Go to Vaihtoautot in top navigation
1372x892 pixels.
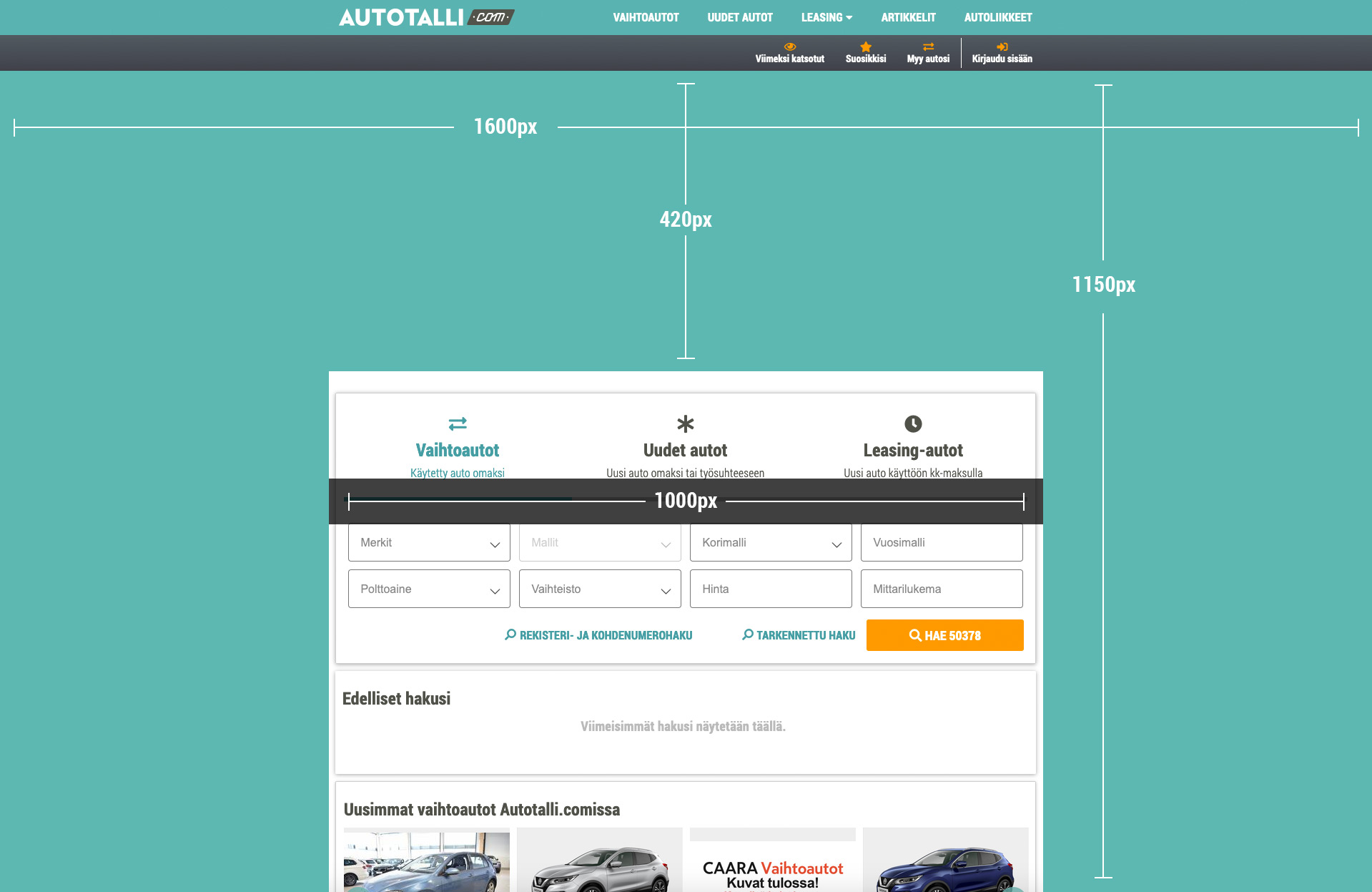(646, 17)
